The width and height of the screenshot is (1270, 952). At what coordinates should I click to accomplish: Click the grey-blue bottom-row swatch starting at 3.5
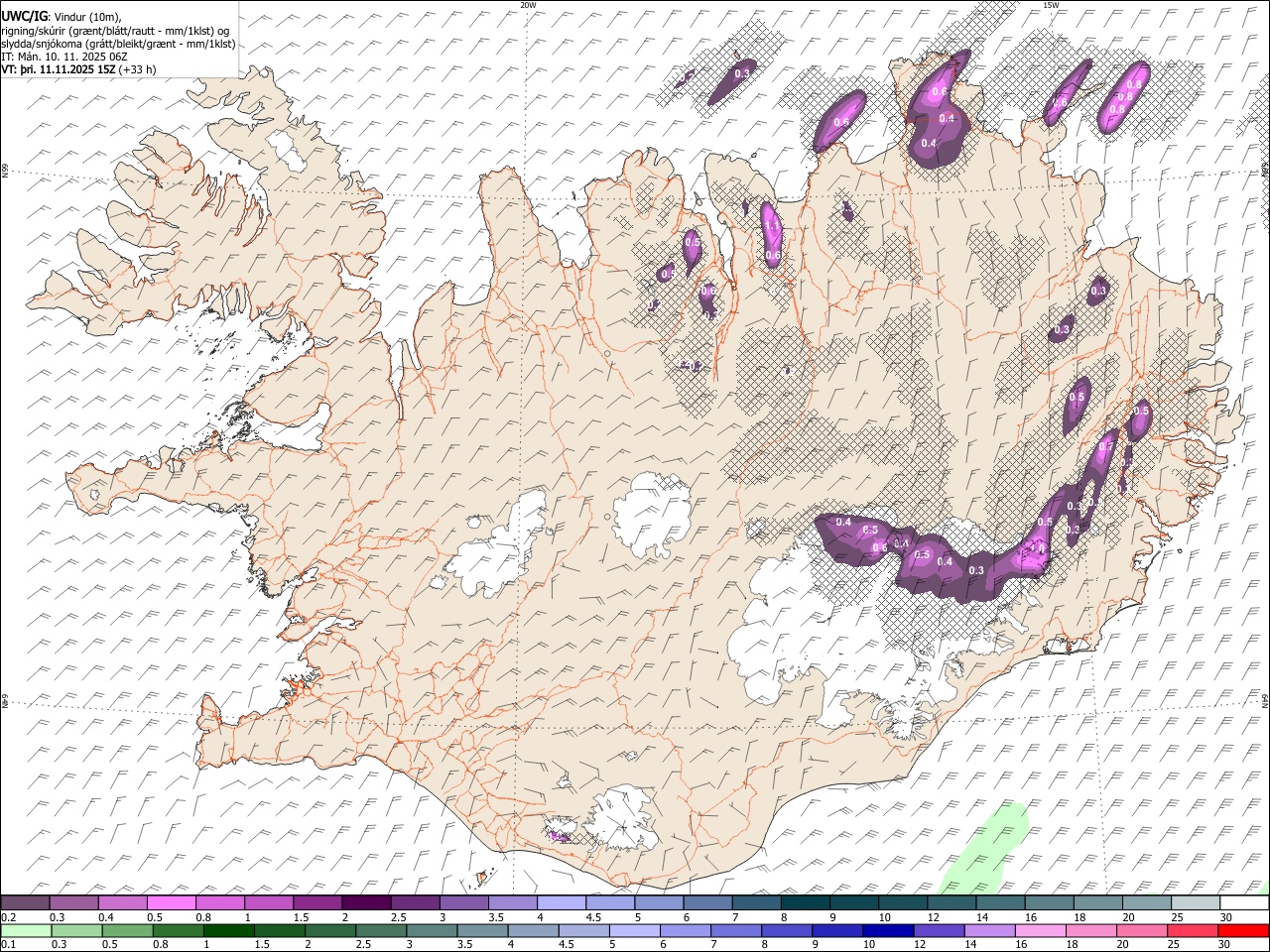[482, 930]
